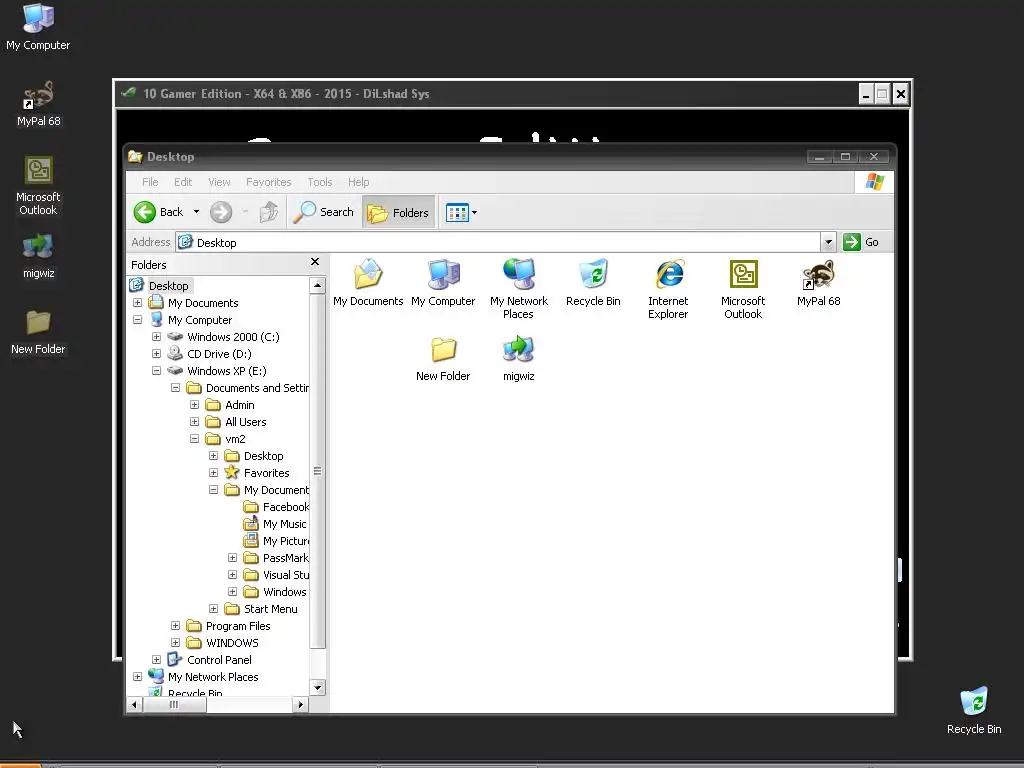1024x768 pixels.
Task: Click the Back arrow toolbar button
Action: [159, 212]
